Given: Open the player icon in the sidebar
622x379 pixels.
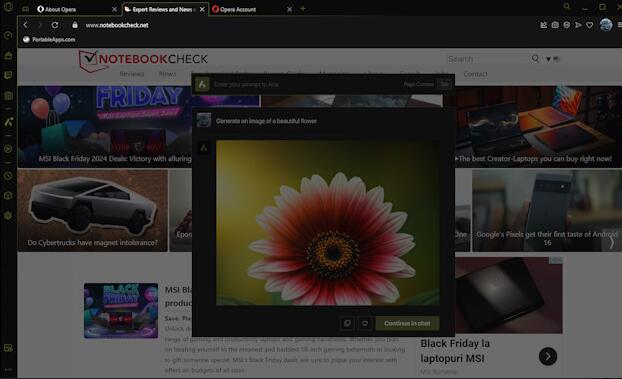Looking at the screenshot, I should coord(8,149).
